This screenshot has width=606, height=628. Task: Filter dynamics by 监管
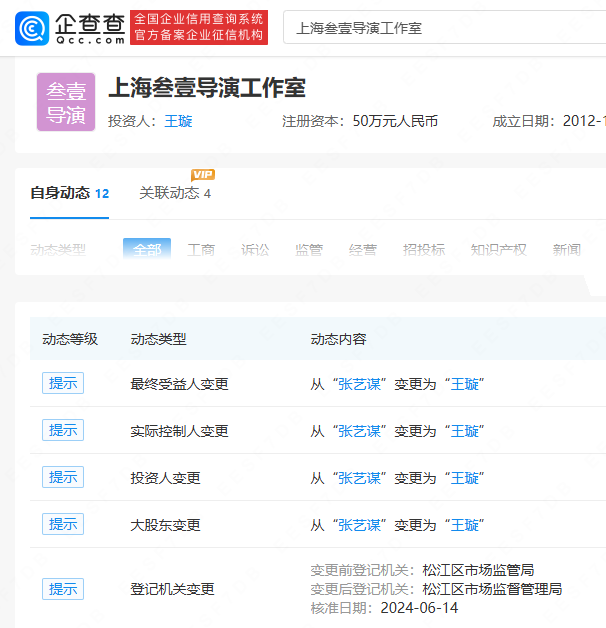click(x=309, y=250)
